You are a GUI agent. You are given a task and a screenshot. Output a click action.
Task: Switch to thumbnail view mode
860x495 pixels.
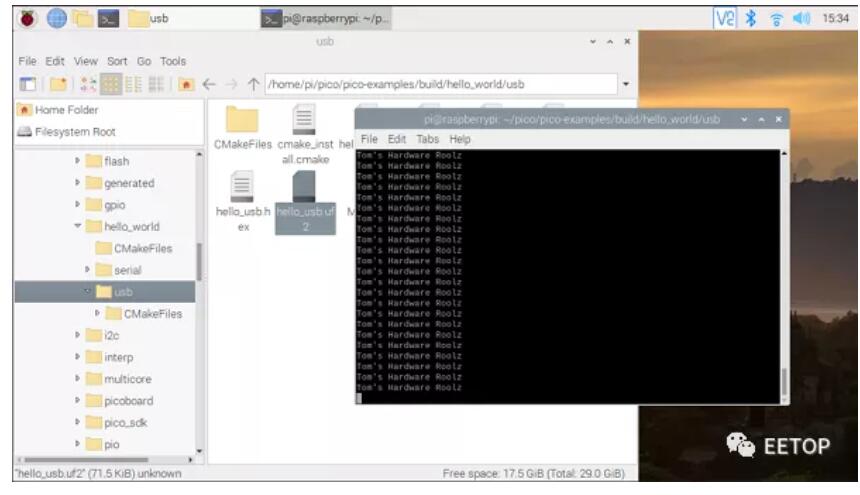(x=111, y=84)
